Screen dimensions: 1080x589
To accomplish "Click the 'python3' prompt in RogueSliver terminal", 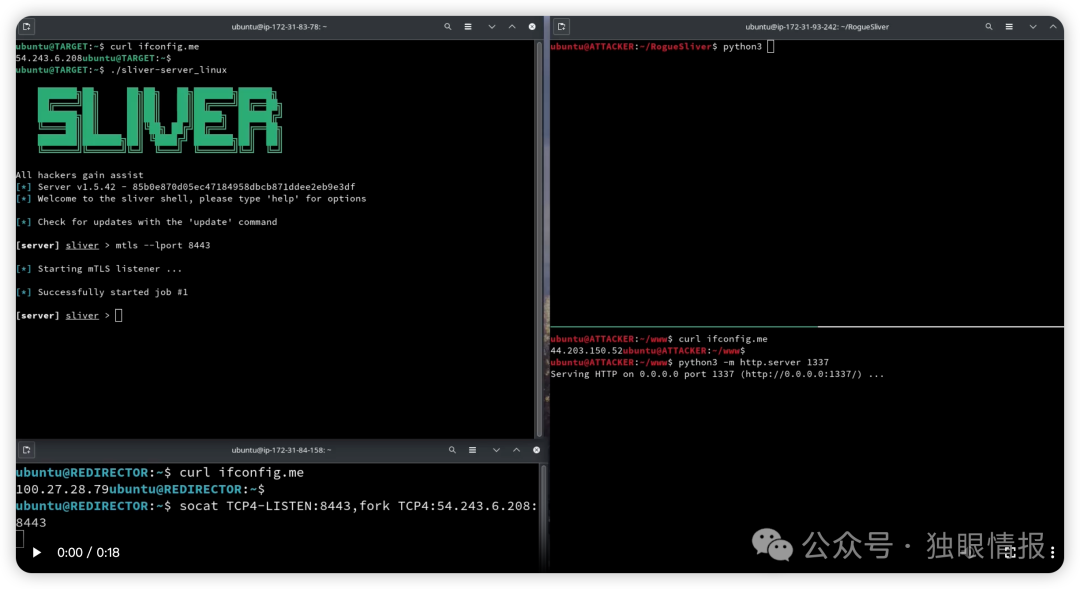I will point(742,46).
